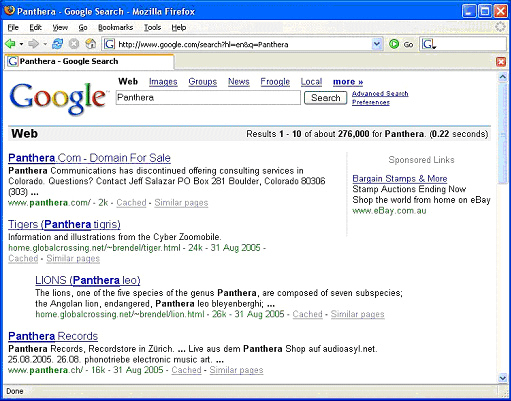Click the Firefox activity throbber icon
Screen dimensions: 511x401
500,27
